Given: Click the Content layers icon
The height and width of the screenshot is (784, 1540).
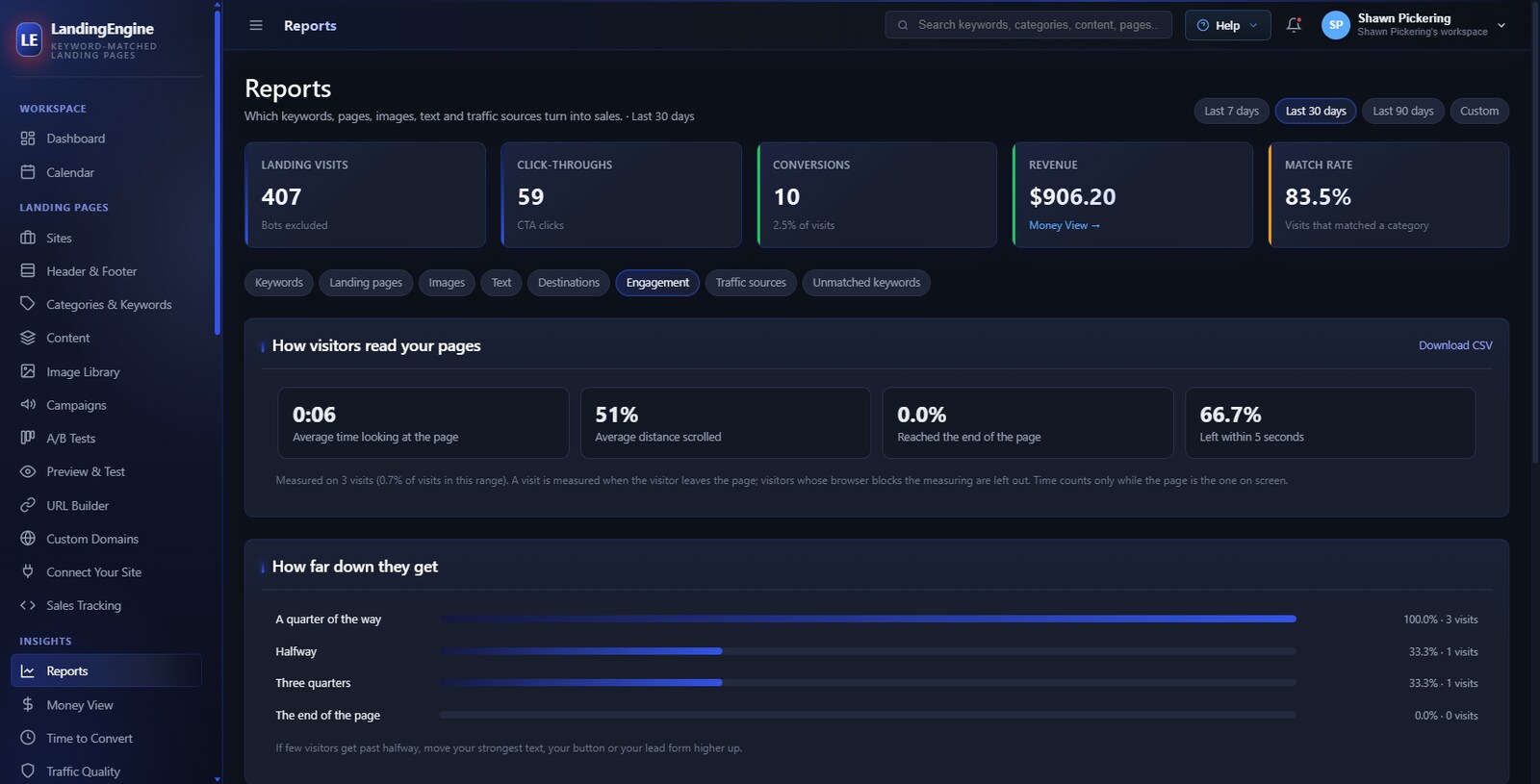Looking at the screenshot, I should pyautogui.click(x=28, y=338).
